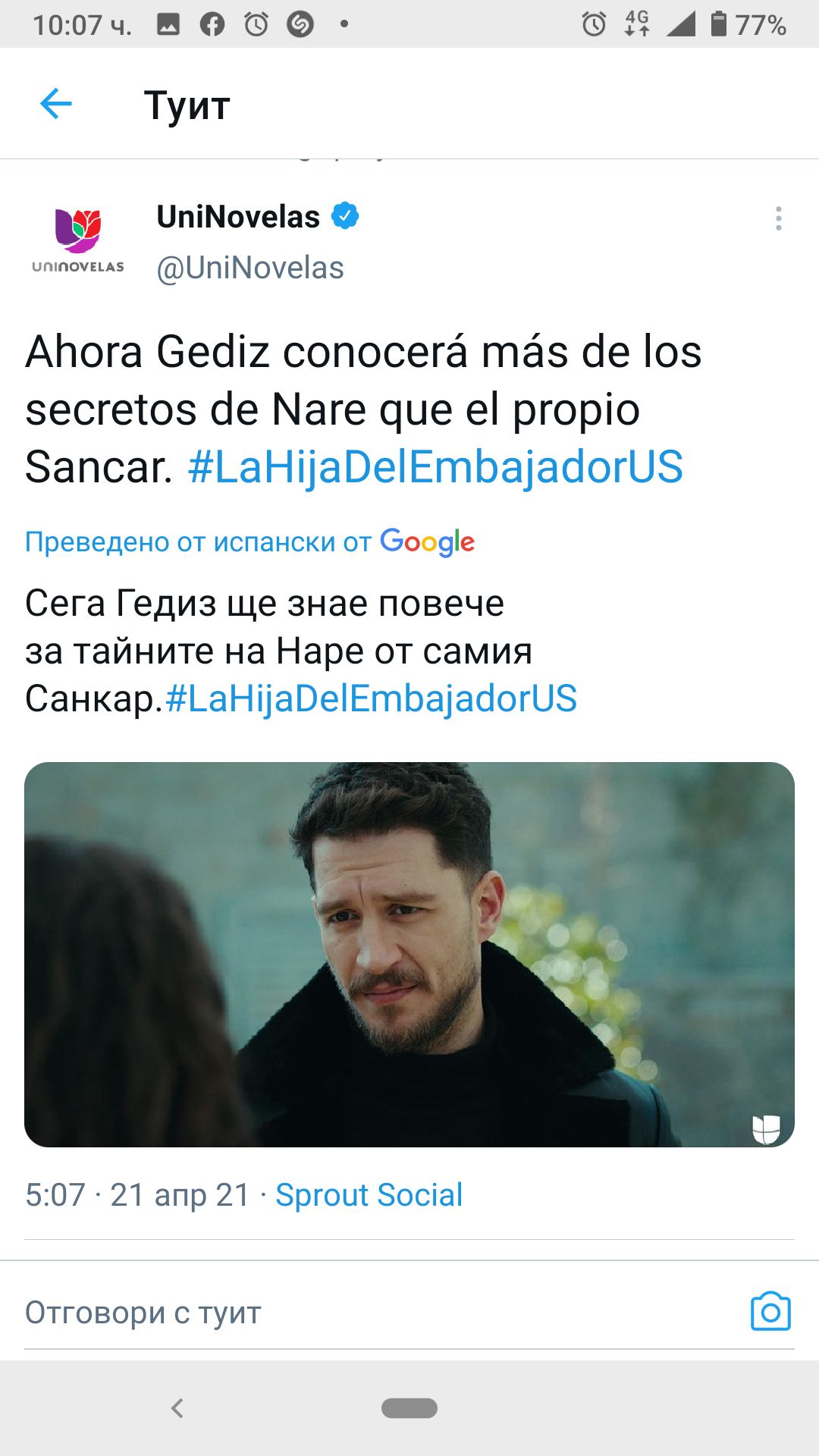Open #LaHijaDelEmbajadorUS hashtag in the original tweet

click(435, 466)
